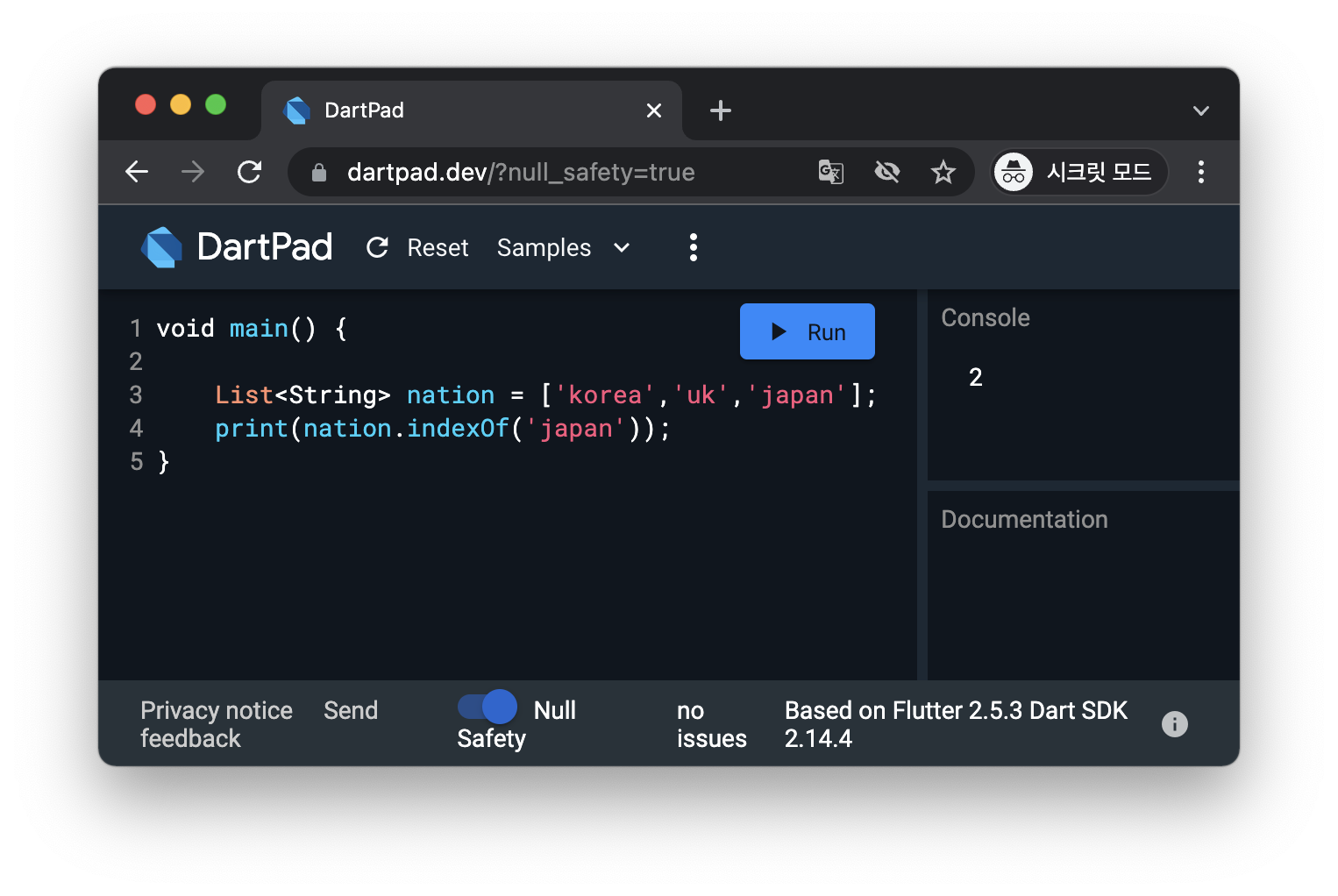Click the browser forward arrow
Image resolution: width=1338 pixels, height=896 pixels.
(193, 172)
